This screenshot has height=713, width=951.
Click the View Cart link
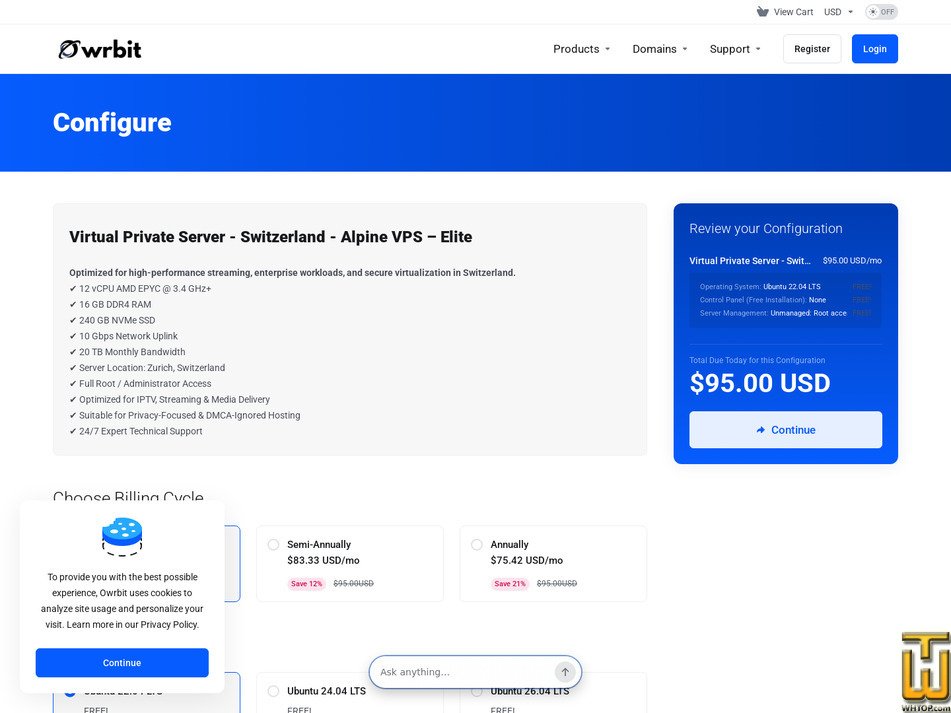tap(793, 12)
